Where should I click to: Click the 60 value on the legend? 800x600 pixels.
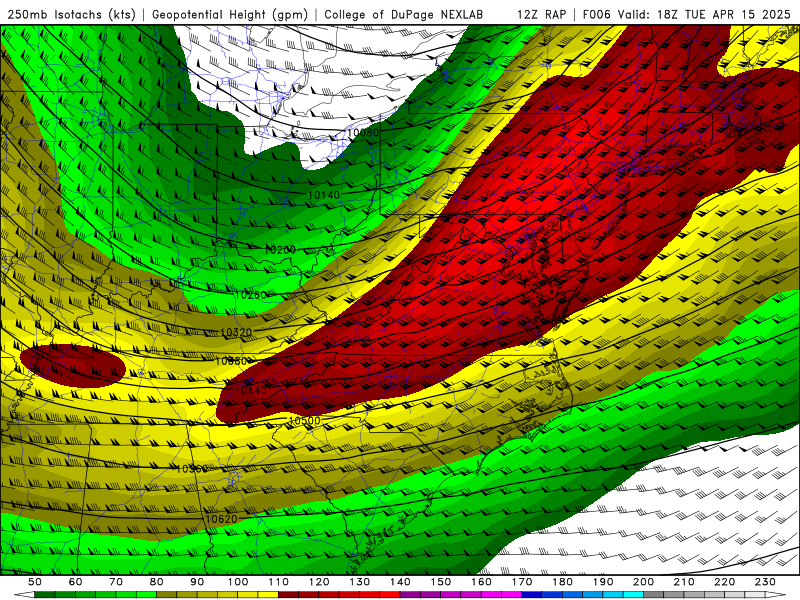pos(76,582)
